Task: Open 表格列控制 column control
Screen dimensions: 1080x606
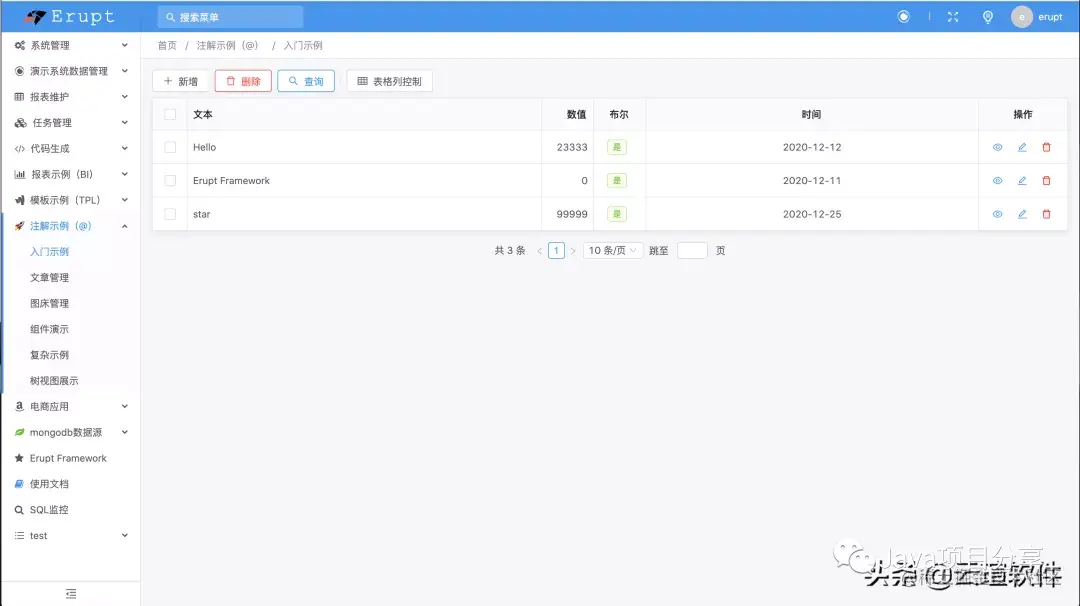Action: (x=390, y=81)
